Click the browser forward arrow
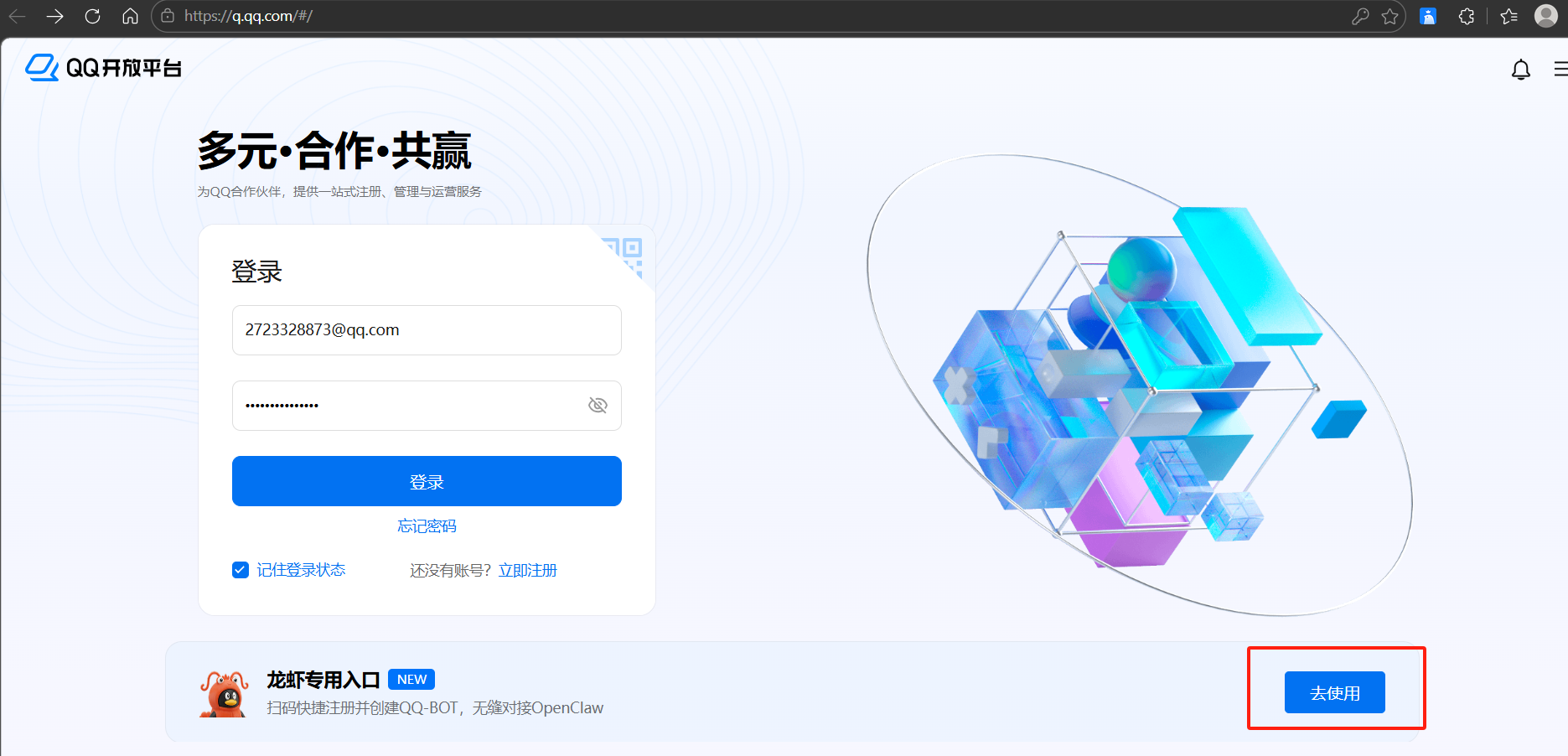Viewport: 1568px width, 756px height. click(x=55, y=16)
